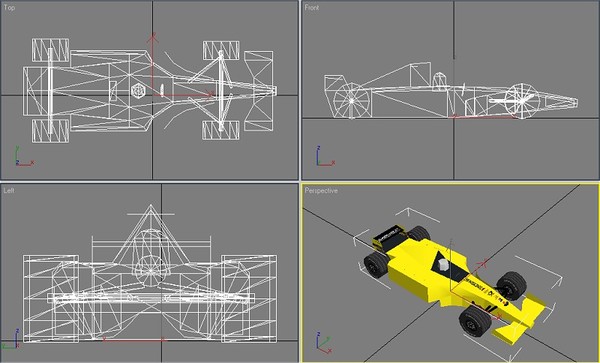Click the Front viewport label

[311, 7]
